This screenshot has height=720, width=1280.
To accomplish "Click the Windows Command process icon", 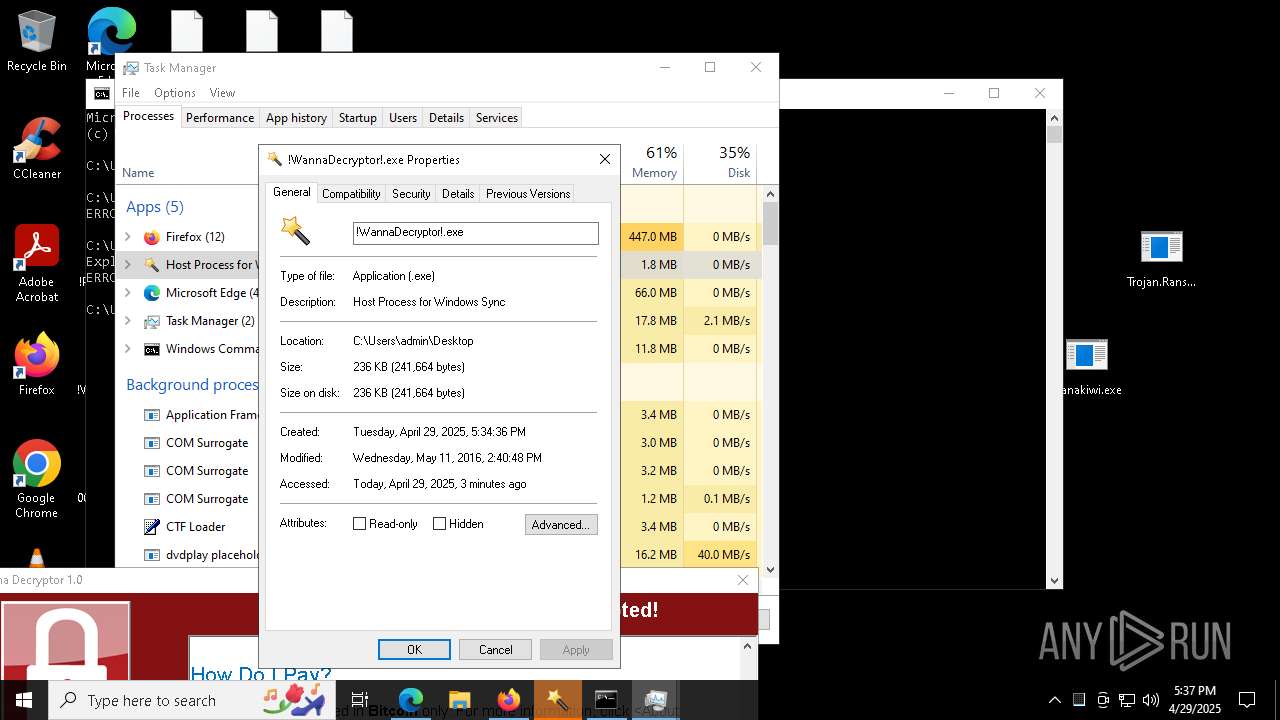I will pyautogui.click(x=152, y=349).
